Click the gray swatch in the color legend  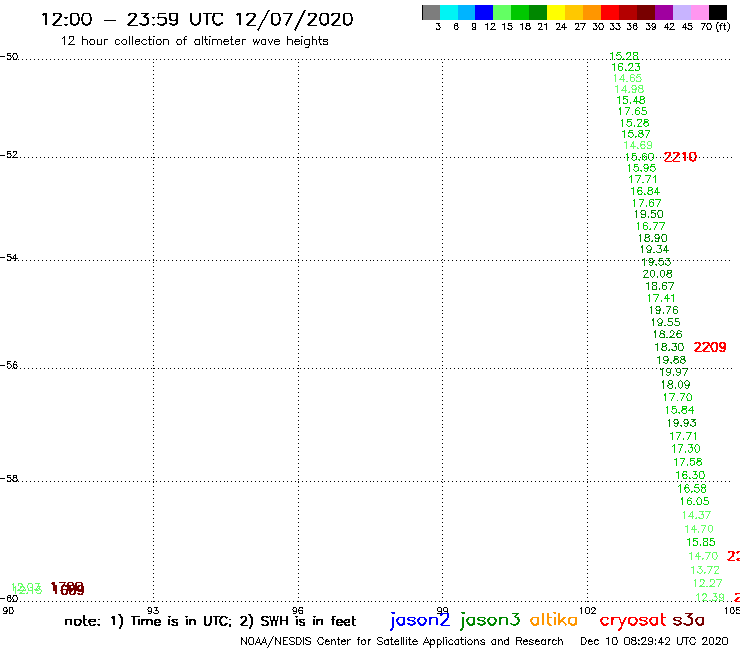coord(431,12)
